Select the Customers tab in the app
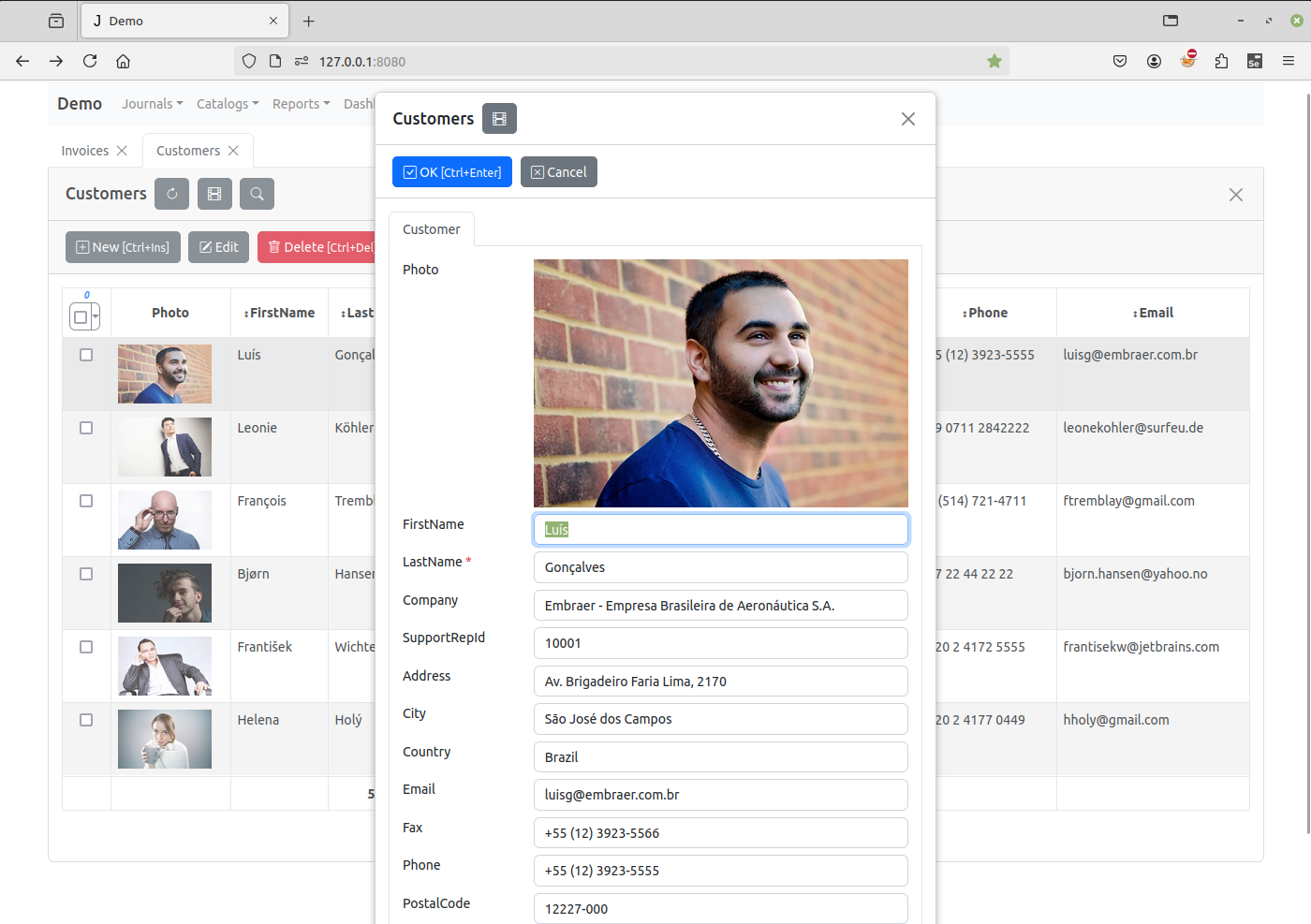The width and height of the screenshot is (1311, 924). [188, 151]
